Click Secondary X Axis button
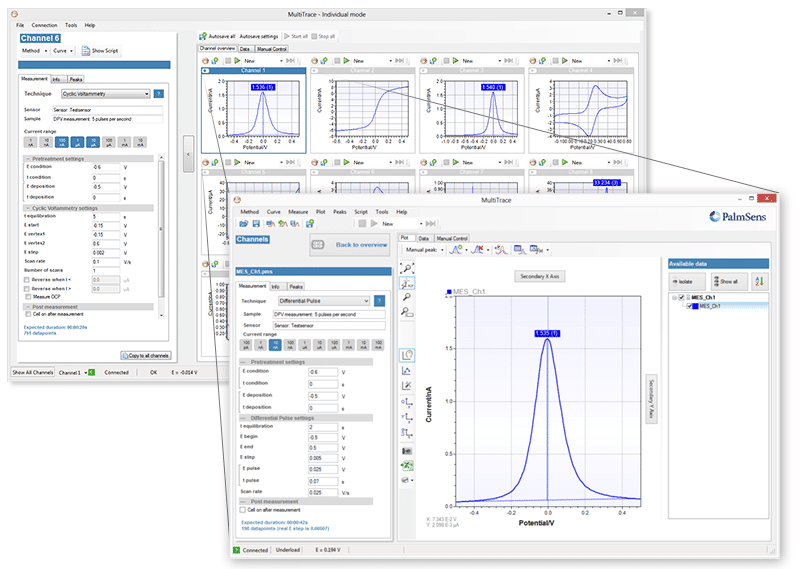800x569 pixels. [539, 277]
